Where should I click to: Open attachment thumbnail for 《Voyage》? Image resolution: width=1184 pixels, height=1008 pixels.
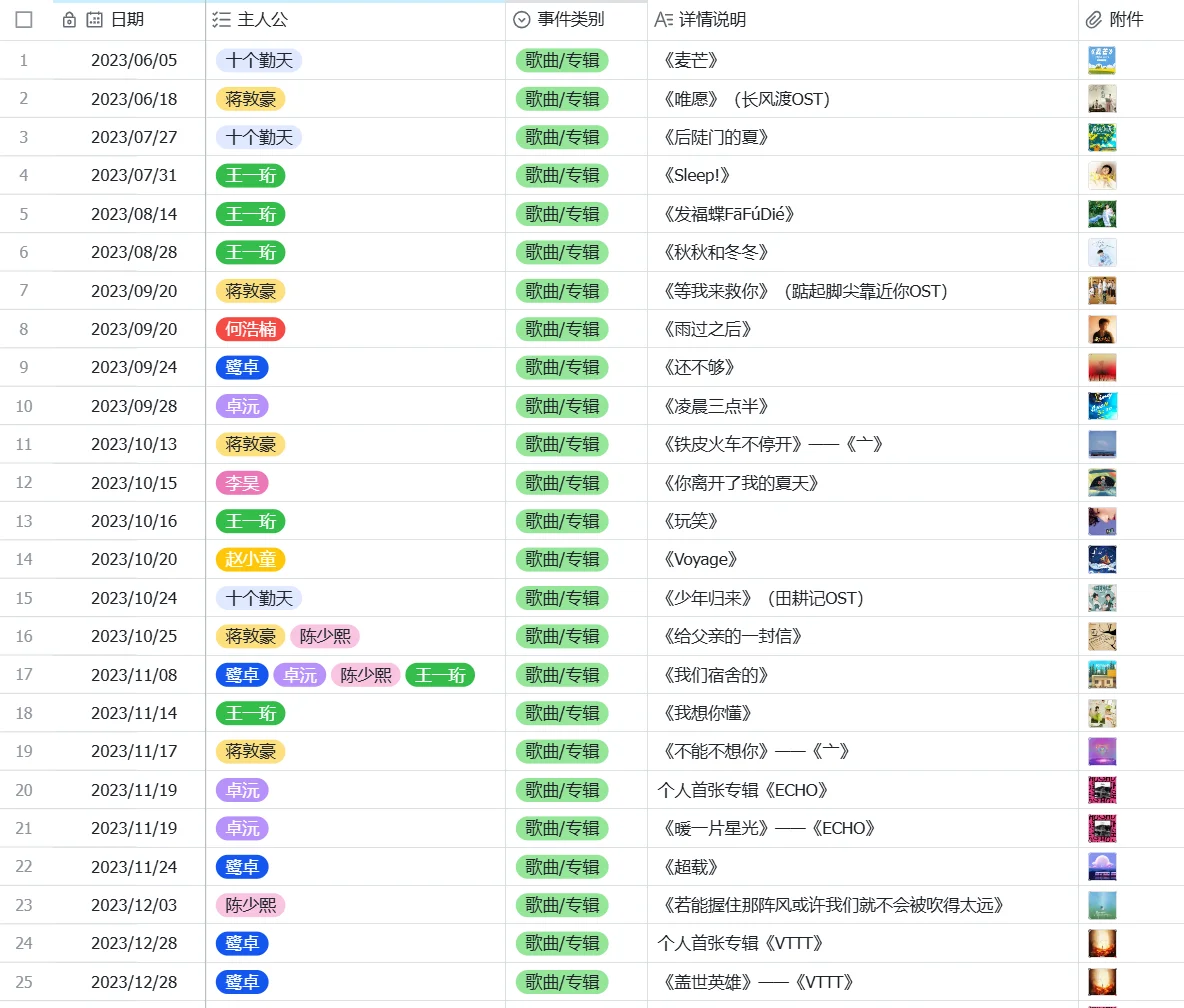click(x=1102, y=559)
